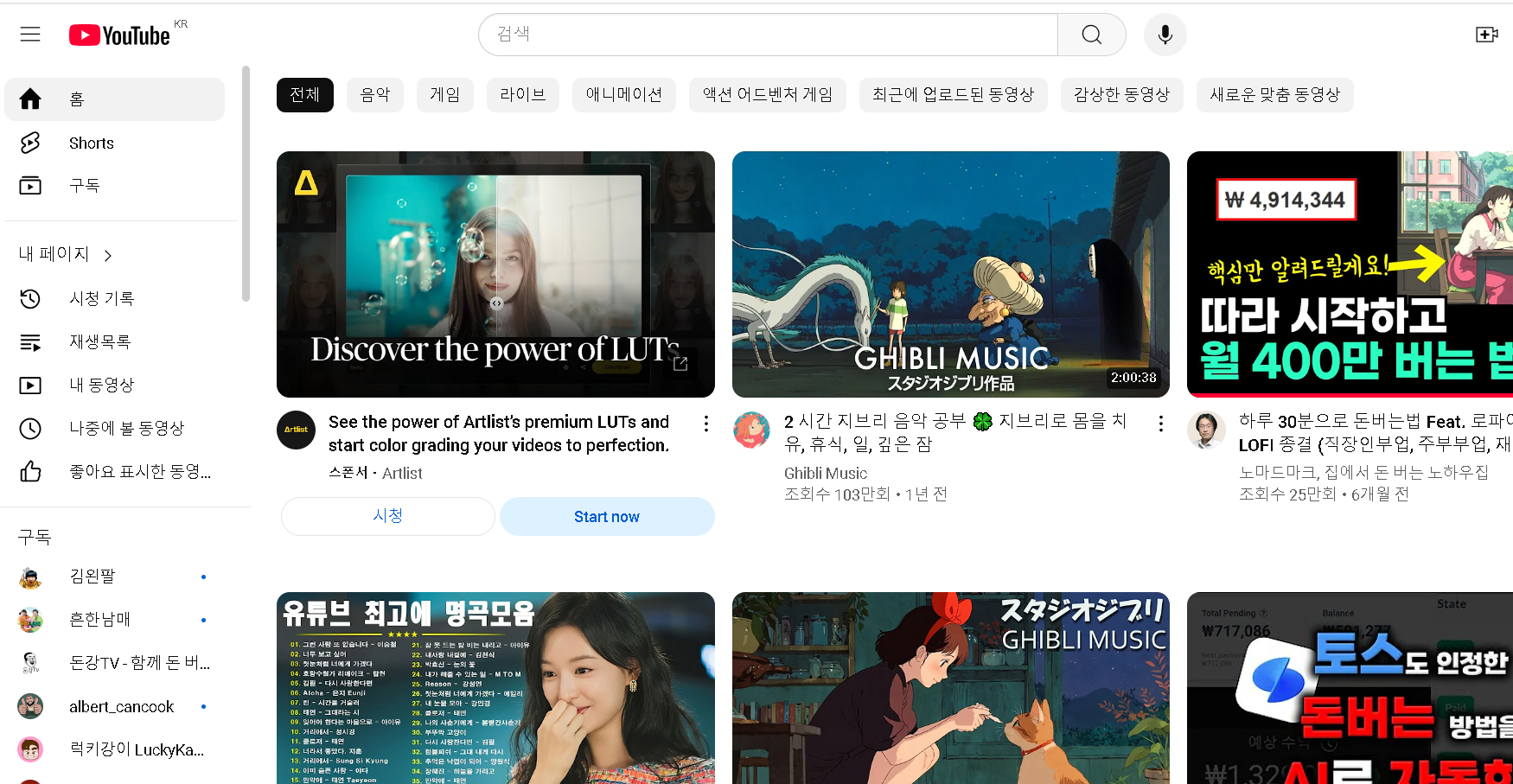Open the Artlist sponsor link text
1513x784 pixels.
pyautogui.click(x=402, y=473)
